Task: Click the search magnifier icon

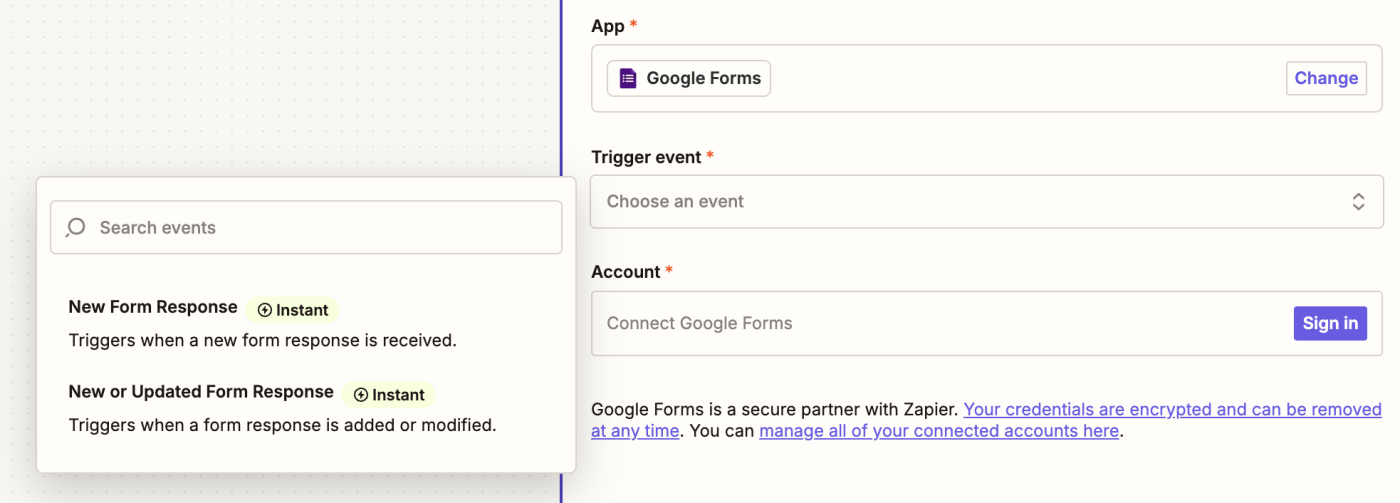Action: tap(75, 228)
